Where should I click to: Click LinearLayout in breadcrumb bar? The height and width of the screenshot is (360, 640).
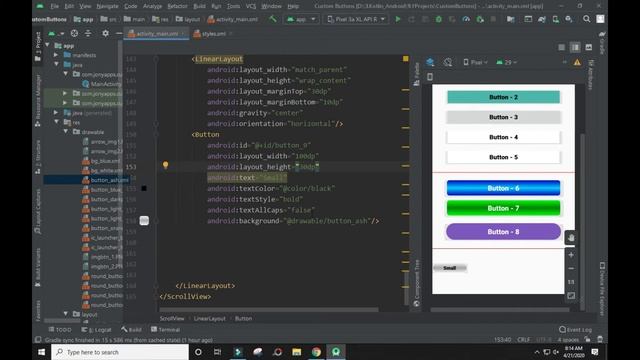209,318
